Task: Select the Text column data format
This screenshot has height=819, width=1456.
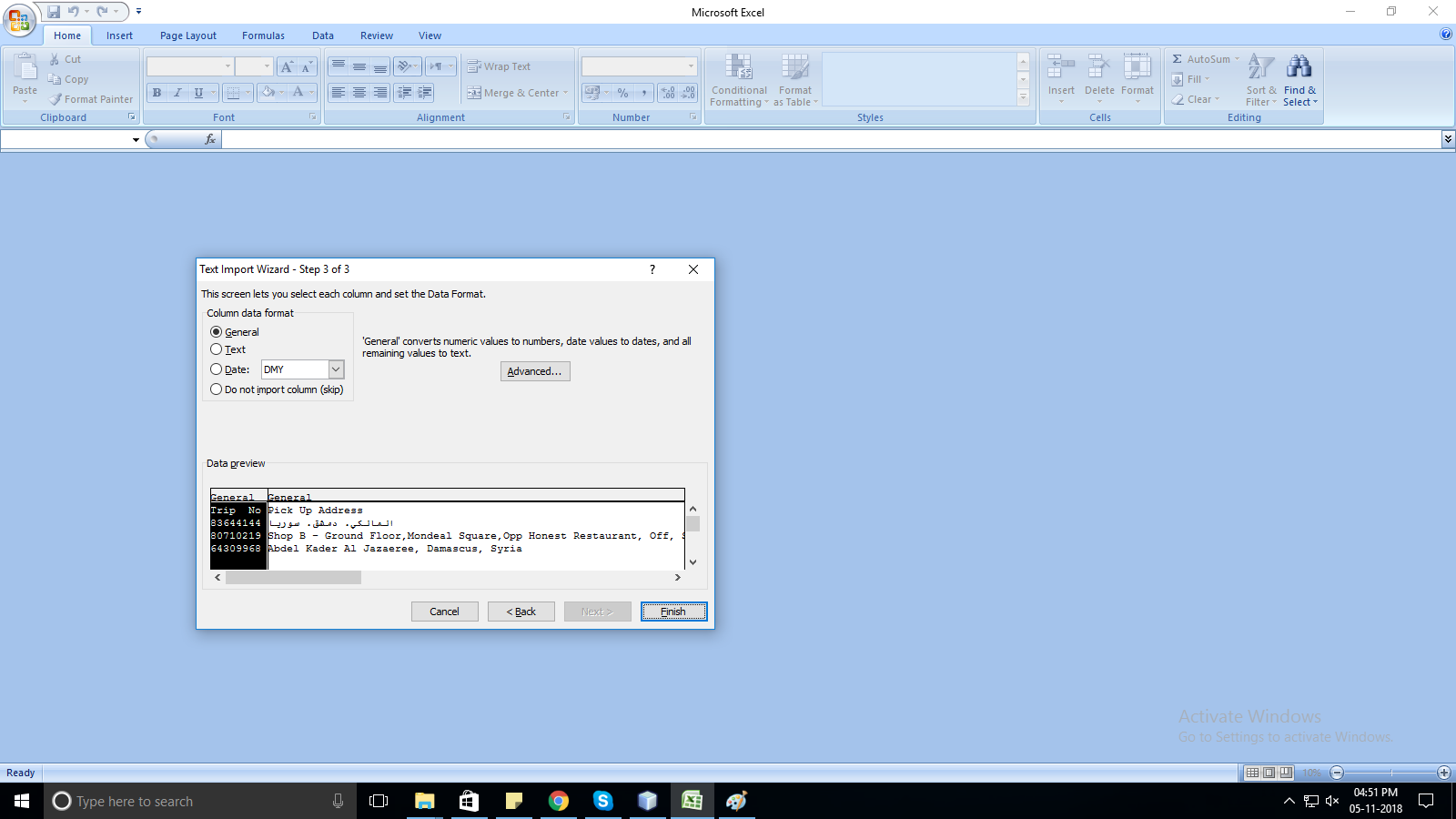Action: [216, 349]
